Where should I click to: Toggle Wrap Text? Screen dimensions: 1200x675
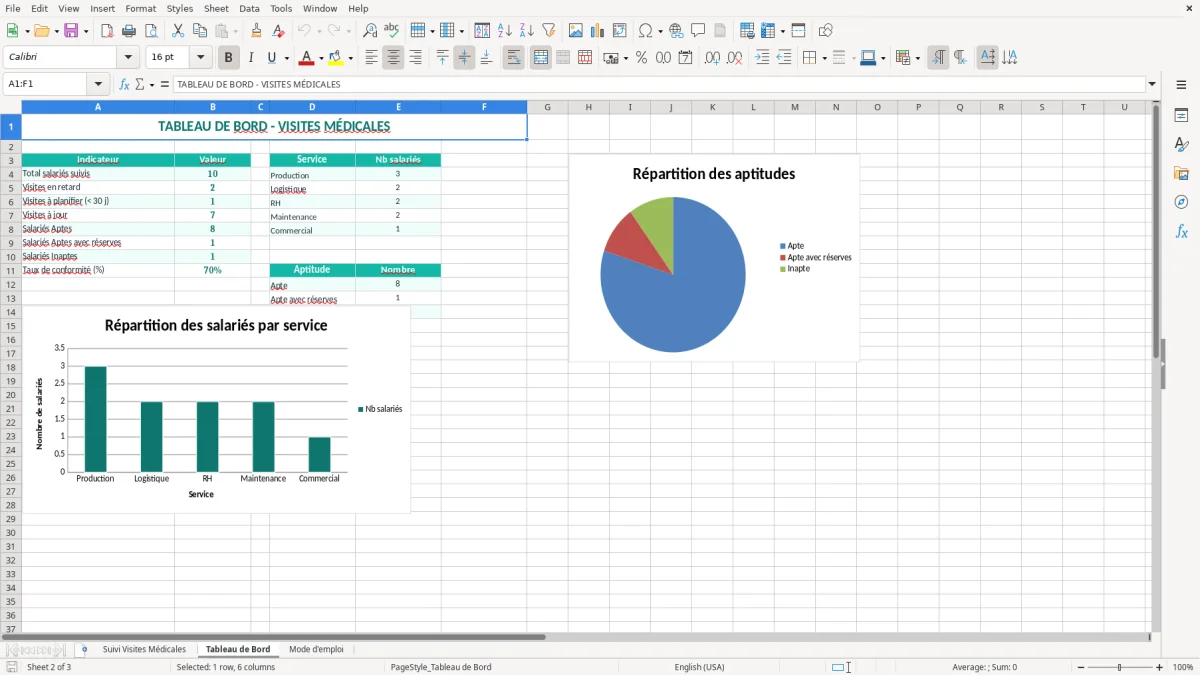coord(513,58)
